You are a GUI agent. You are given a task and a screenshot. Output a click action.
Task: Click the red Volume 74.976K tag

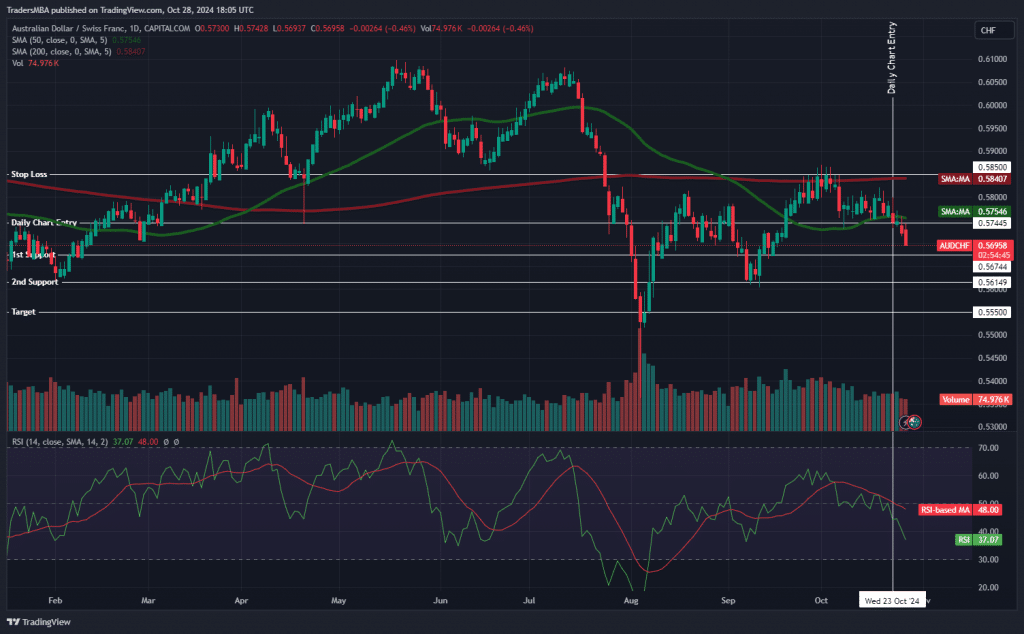pos(975,399)
